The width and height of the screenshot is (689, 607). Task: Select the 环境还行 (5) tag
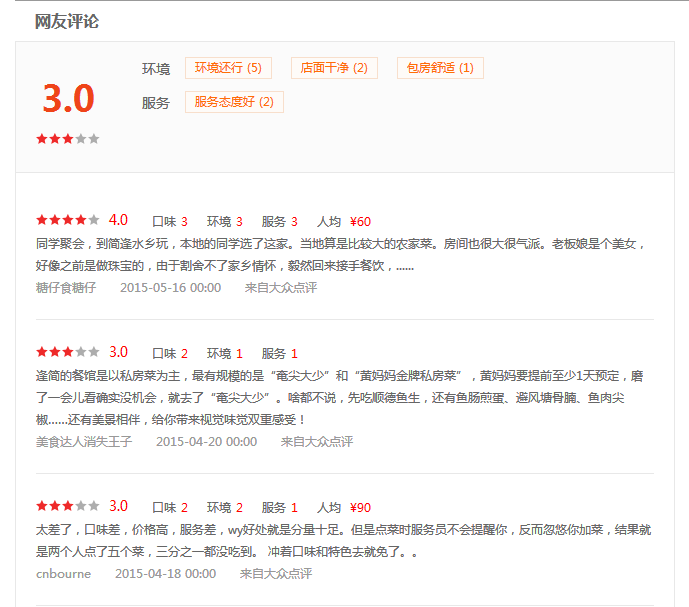click(228, 68)
